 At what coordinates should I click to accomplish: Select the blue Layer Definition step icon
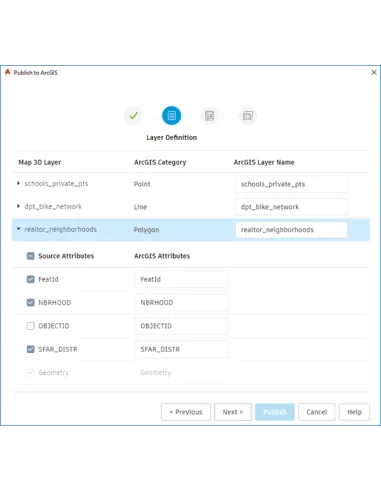[x=171, y=116]
